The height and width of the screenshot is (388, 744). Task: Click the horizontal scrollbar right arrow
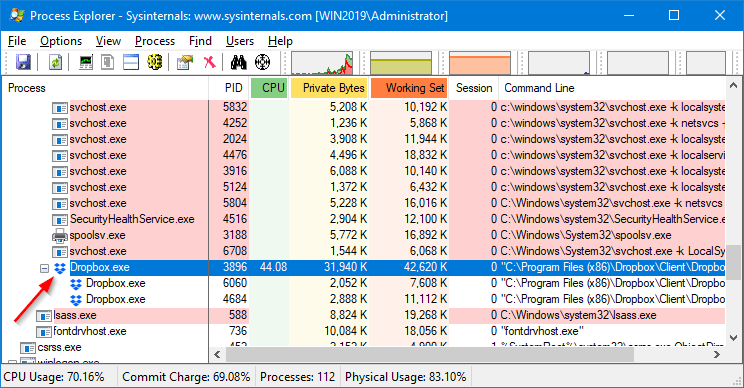coord(717,354)
